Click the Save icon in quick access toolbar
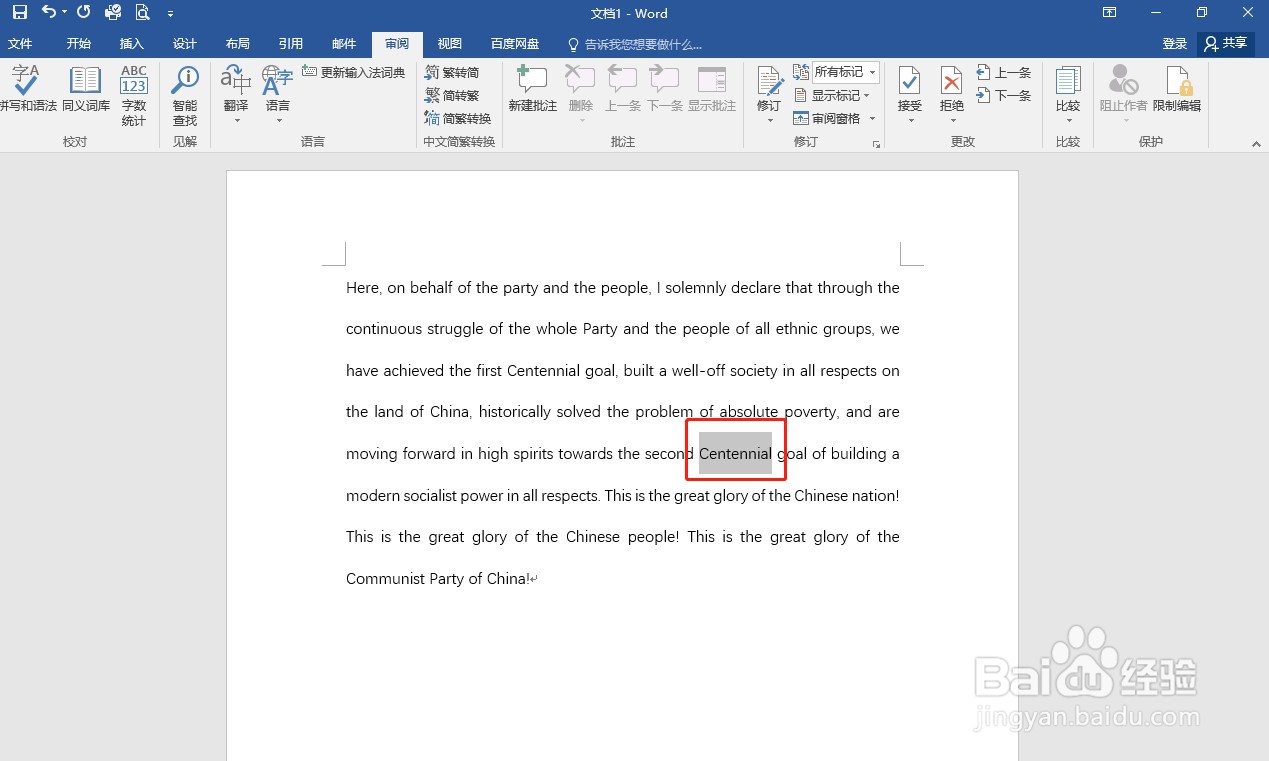Screen dimensions: 1269x761 pyautogui.click(x=20, y=13)
